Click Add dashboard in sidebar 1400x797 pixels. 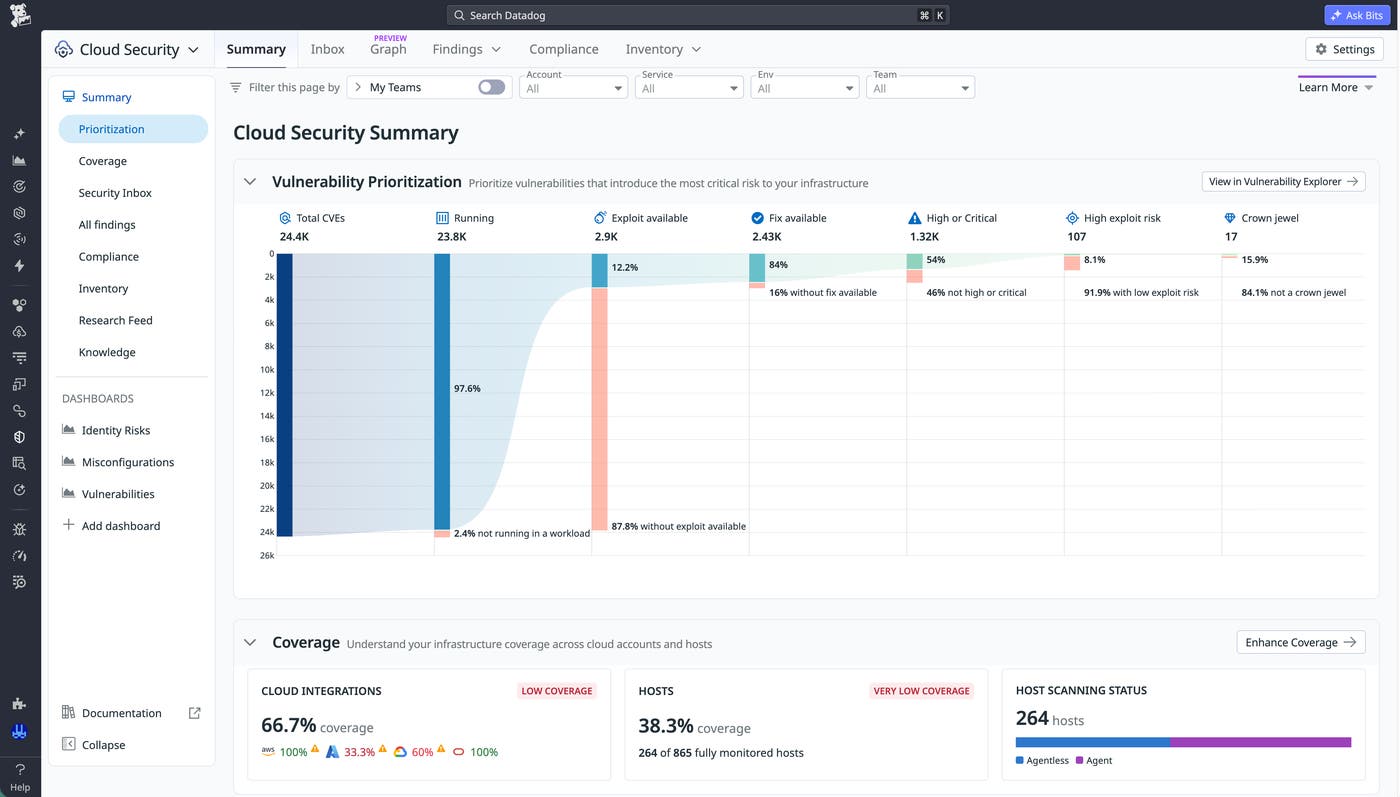111,525
